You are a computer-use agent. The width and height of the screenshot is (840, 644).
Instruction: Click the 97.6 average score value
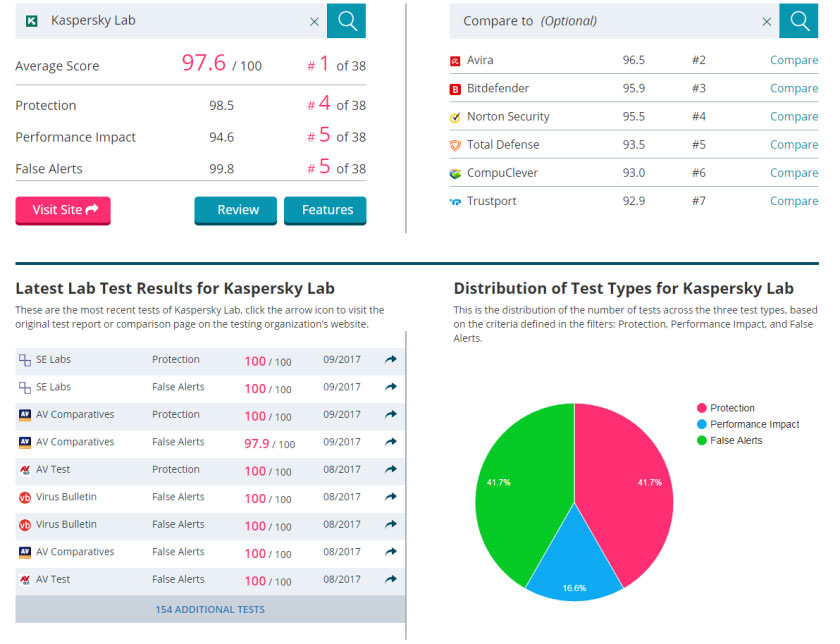[x=204, y=63]
